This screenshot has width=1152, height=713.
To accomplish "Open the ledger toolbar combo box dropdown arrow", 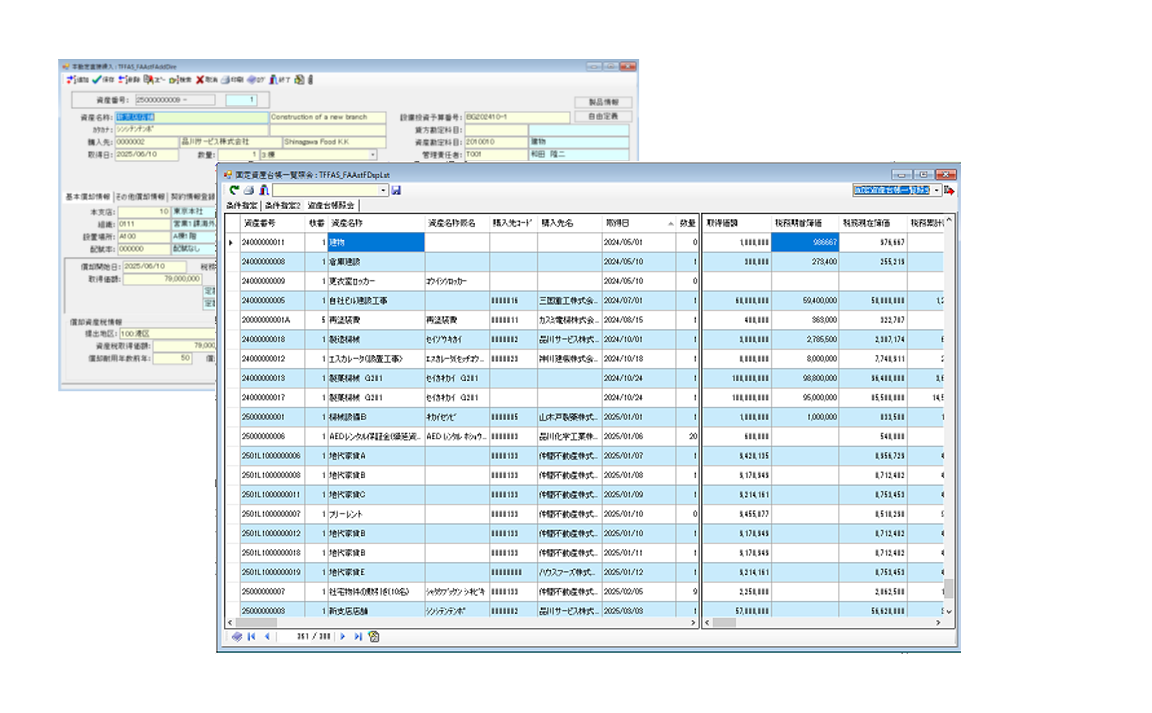I will pyautogui.click(x=383, y=190).
